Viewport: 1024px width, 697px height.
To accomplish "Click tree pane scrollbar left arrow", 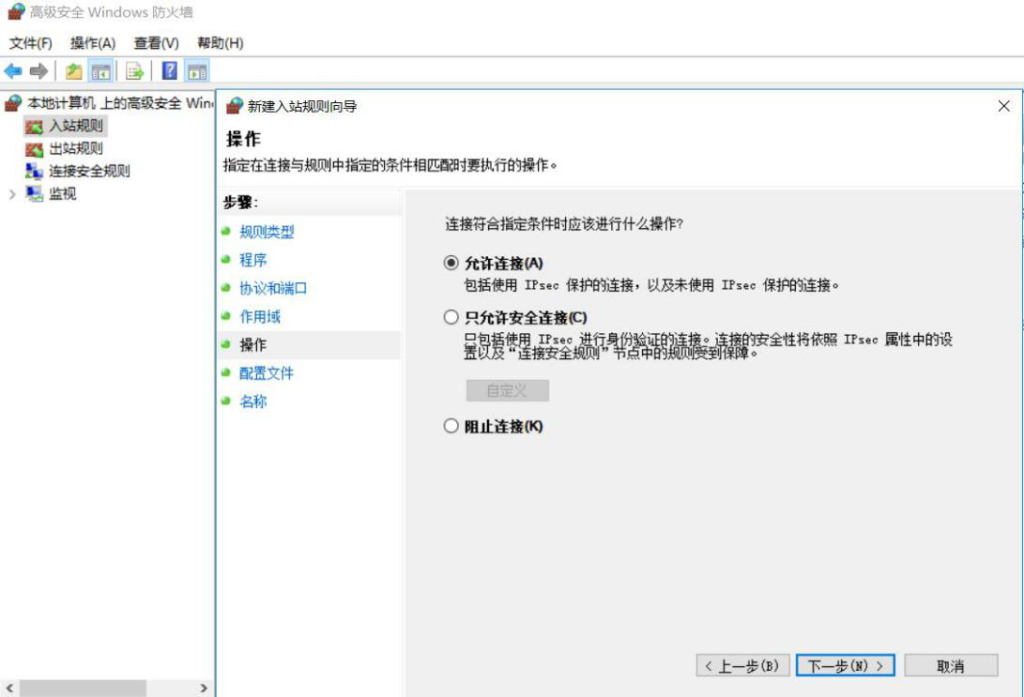I will [9, 688].
